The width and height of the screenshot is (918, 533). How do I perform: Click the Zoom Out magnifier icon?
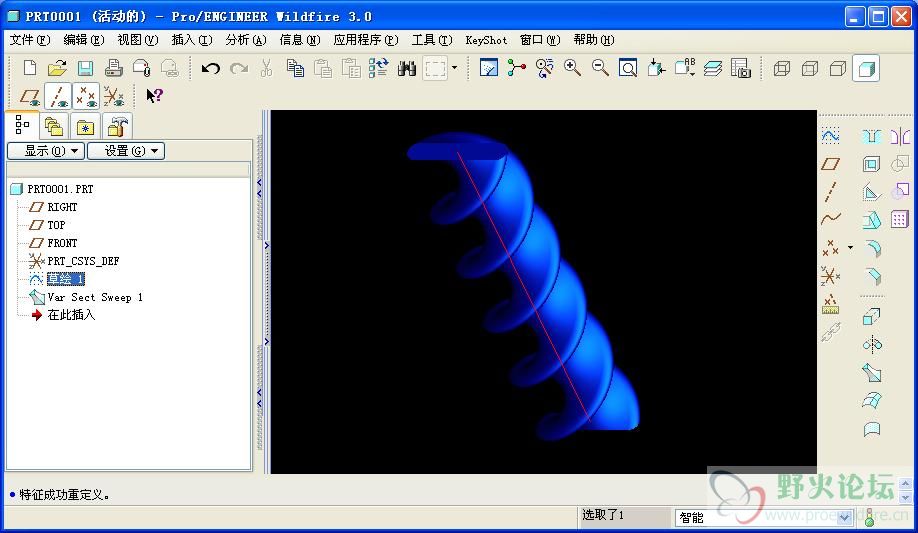(600, 69)
